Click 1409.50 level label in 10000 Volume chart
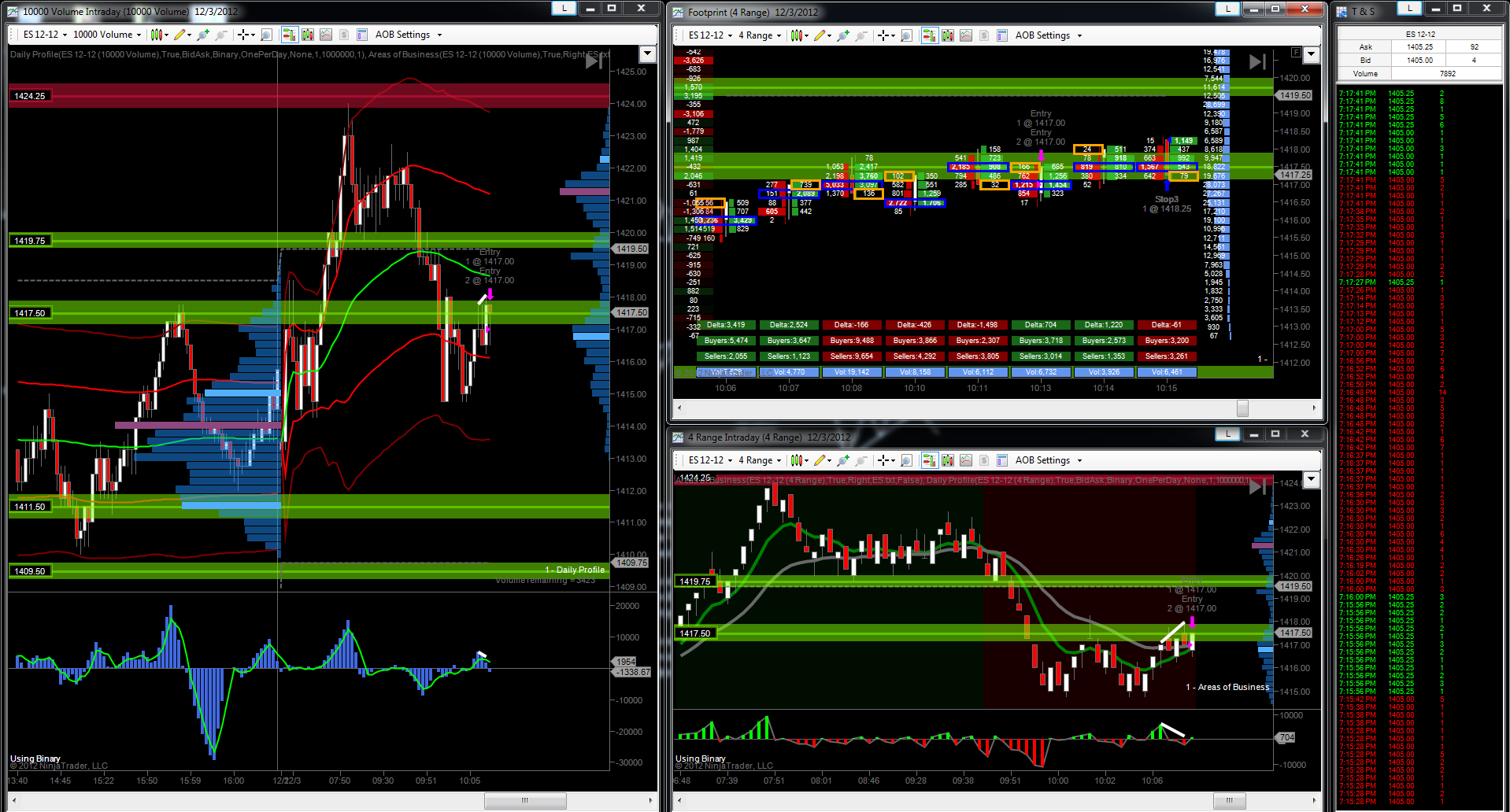This screenshot has width=1510, height=812. [30, 571]
